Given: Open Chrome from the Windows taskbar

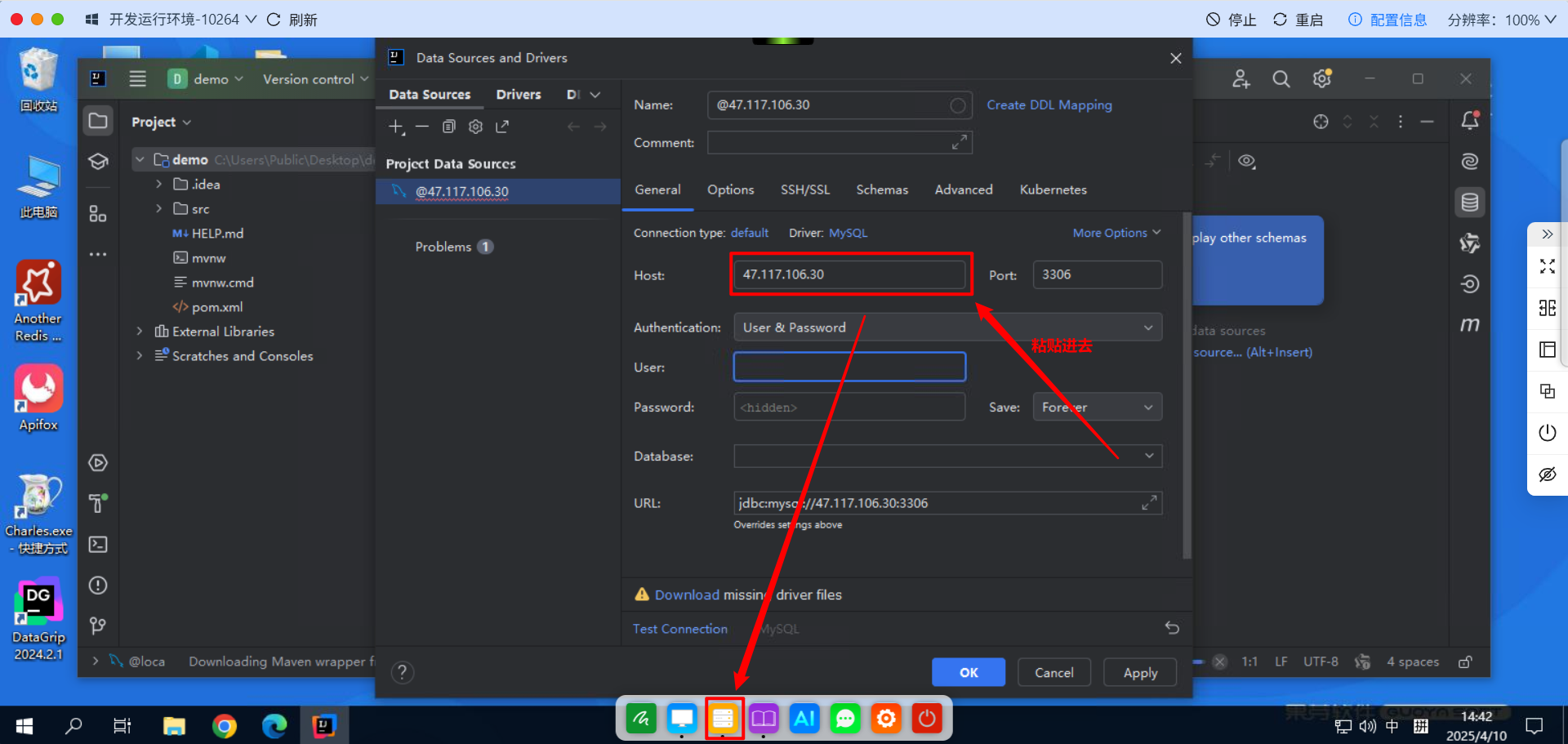Looking at the screenshot, I should tap(224, 725).
